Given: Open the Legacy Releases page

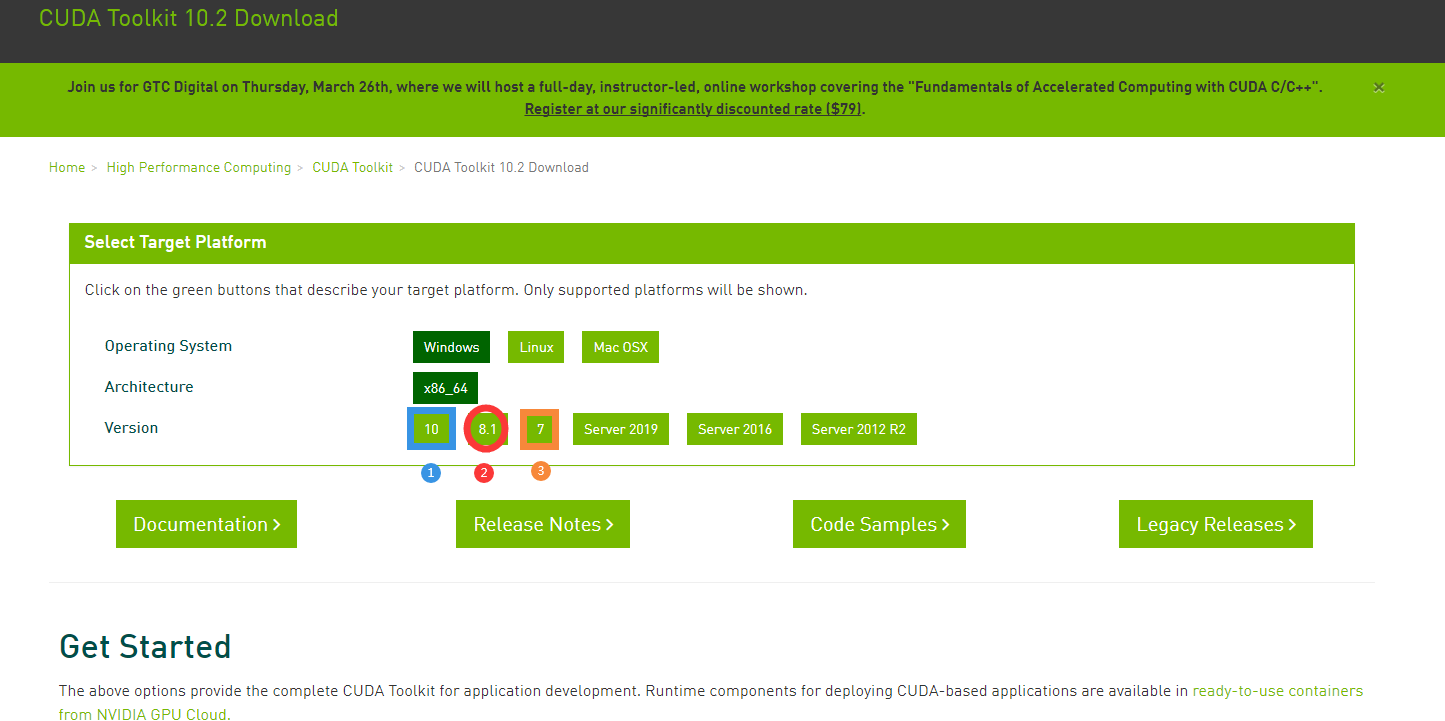Looking at the screenshot, I should pyautogui.click(x=1216, y=524).
